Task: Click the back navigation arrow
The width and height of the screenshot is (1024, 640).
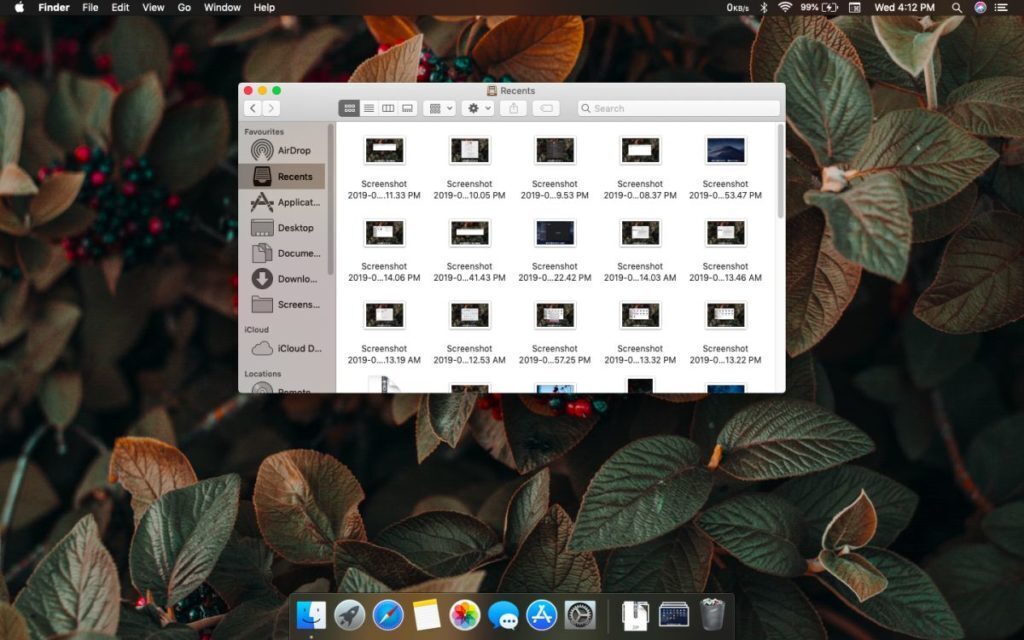Action: 250,108
